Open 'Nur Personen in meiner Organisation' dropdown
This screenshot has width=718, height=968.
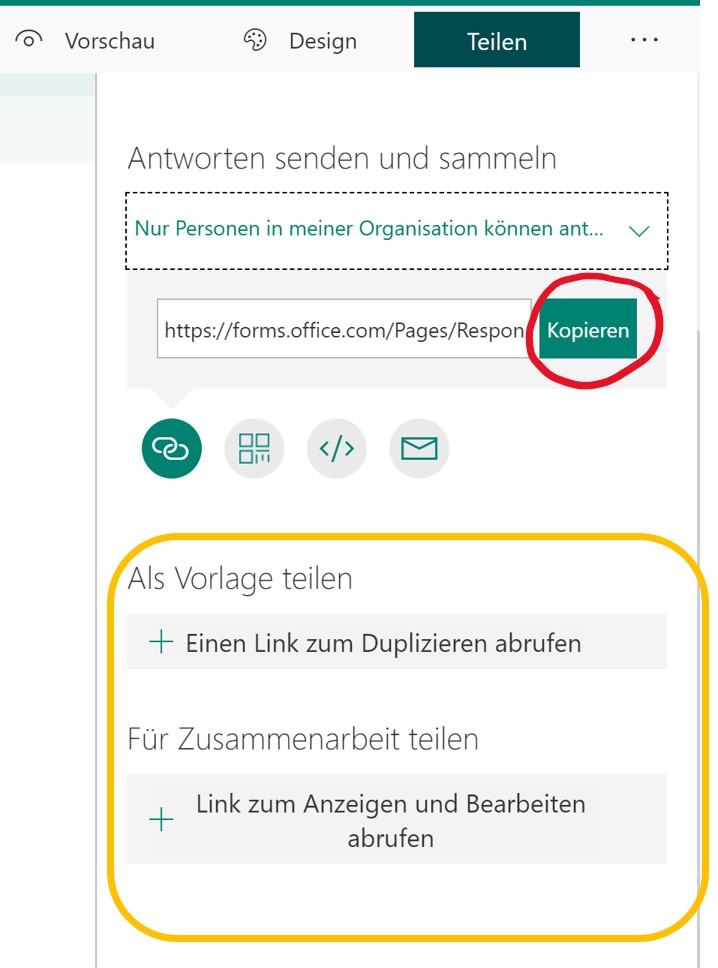[397, 231]
